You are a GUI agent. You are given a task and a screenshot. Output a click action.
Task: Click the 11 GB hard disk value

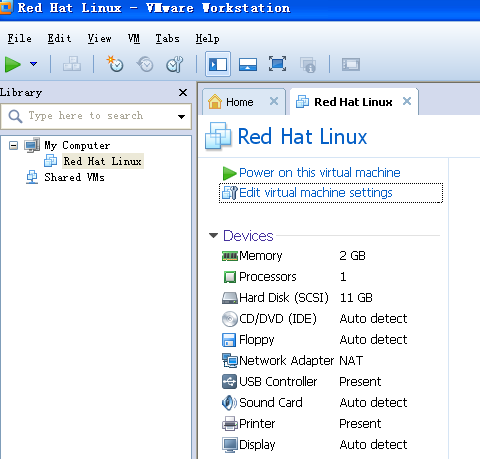[x=356, y=298]
